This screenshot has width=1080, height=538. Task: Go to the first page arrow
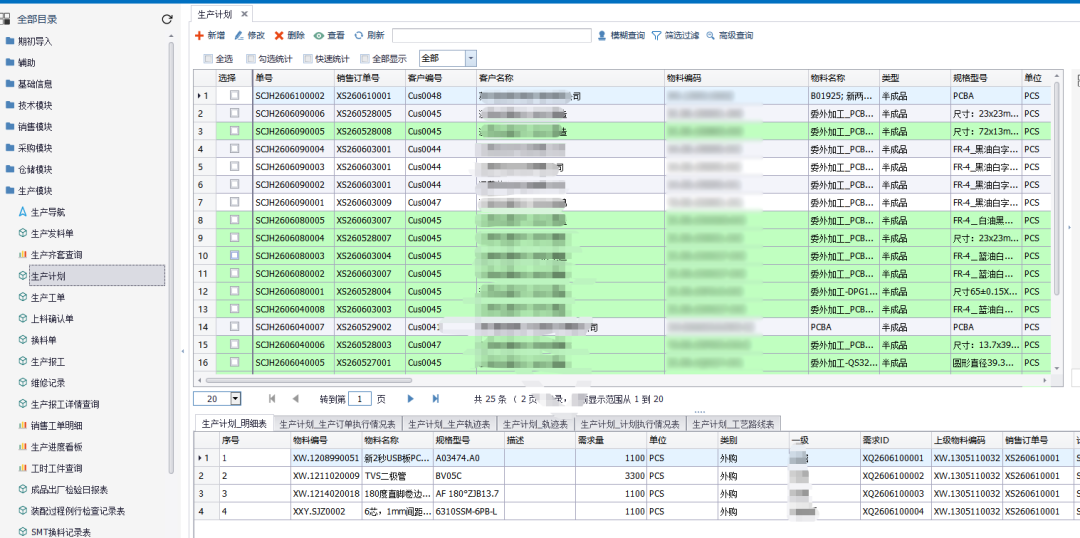pyautogui.click(x=272, y=398)
